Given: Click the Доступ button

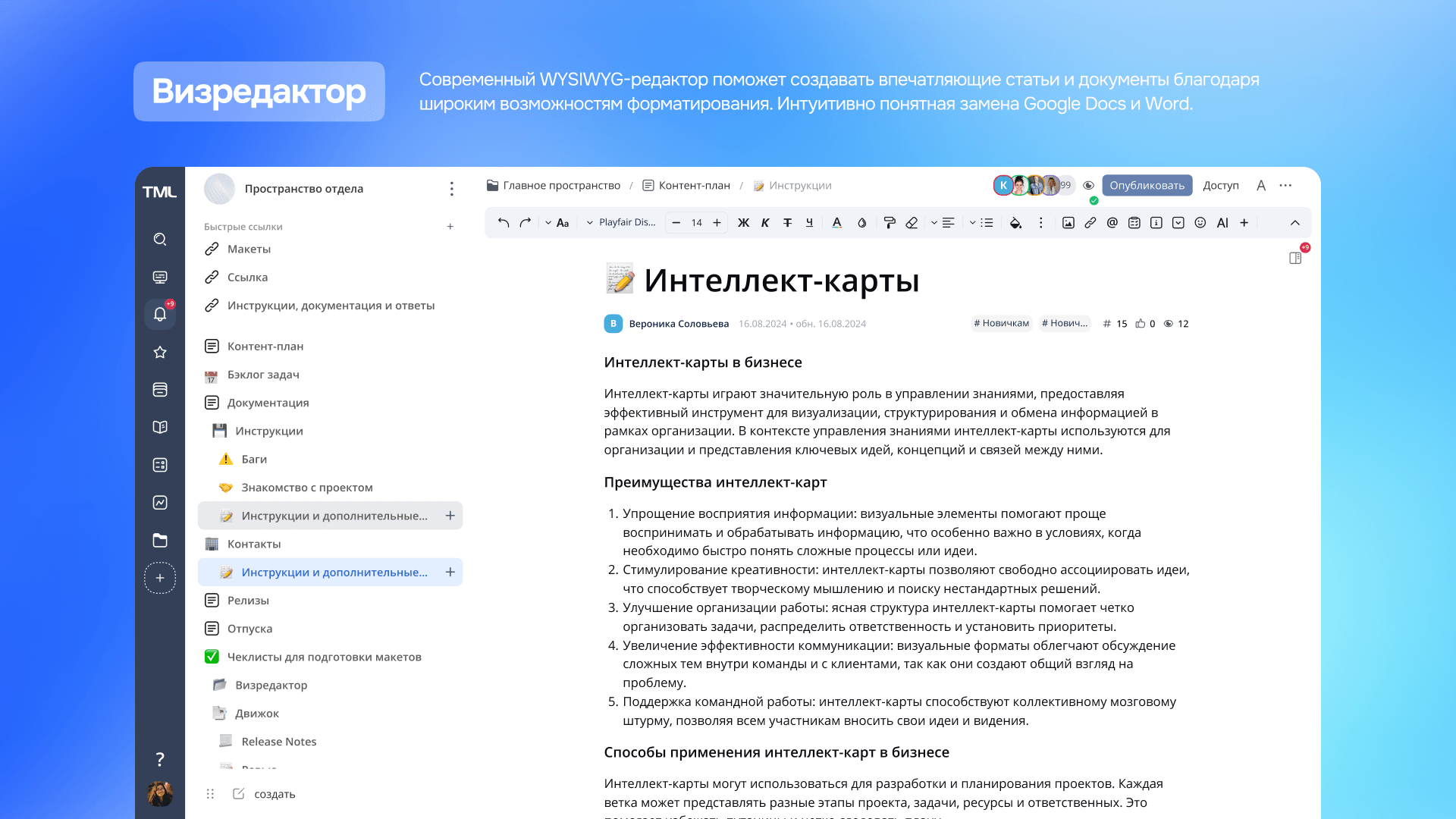Looking at the screenshot, I should pos(1220,186).
